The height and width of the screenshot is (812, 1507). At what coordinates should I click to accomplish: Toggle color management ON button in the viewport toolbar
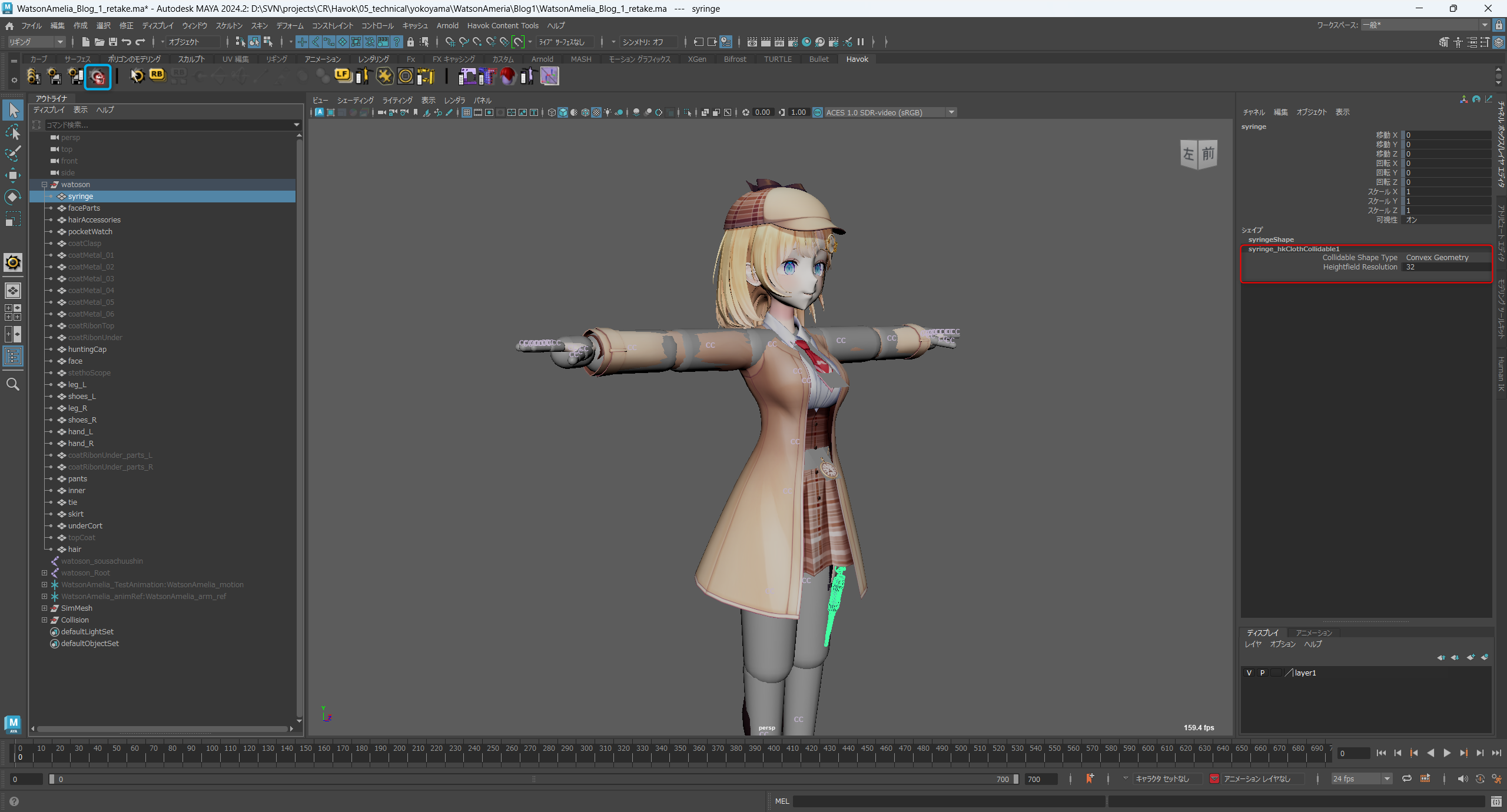(817, 112)
